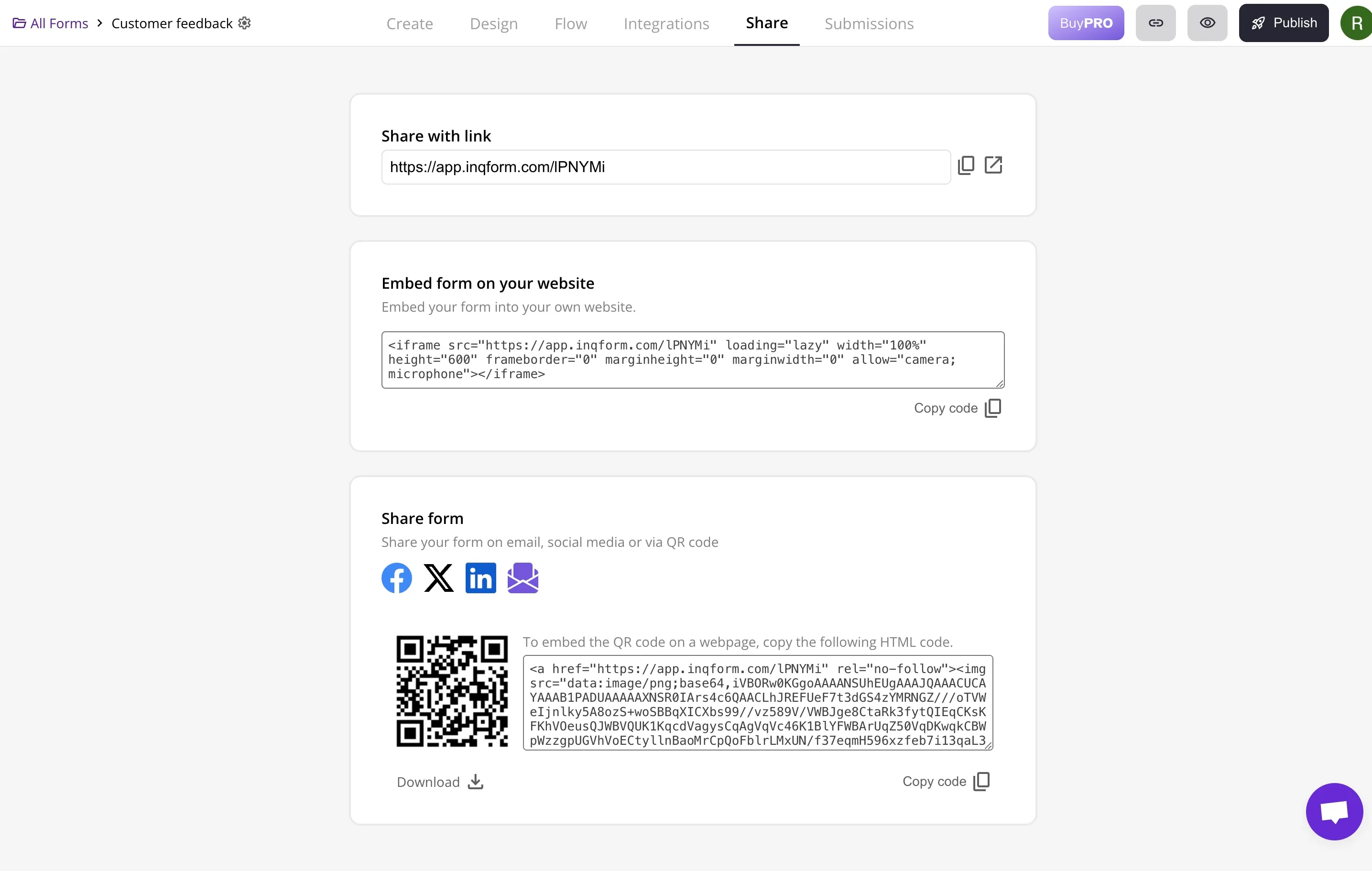
Task: View the Submissions tab
Action: click(x=869, y=23)
